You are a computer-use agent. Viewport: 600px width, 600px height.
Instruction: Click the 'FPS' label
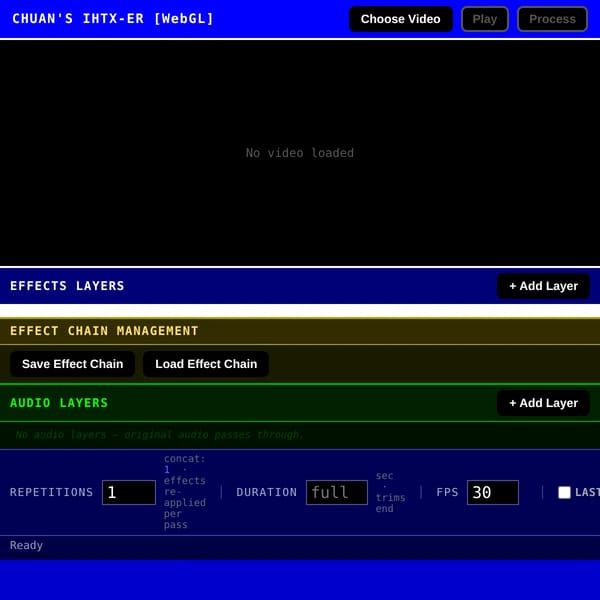point(447,492)
